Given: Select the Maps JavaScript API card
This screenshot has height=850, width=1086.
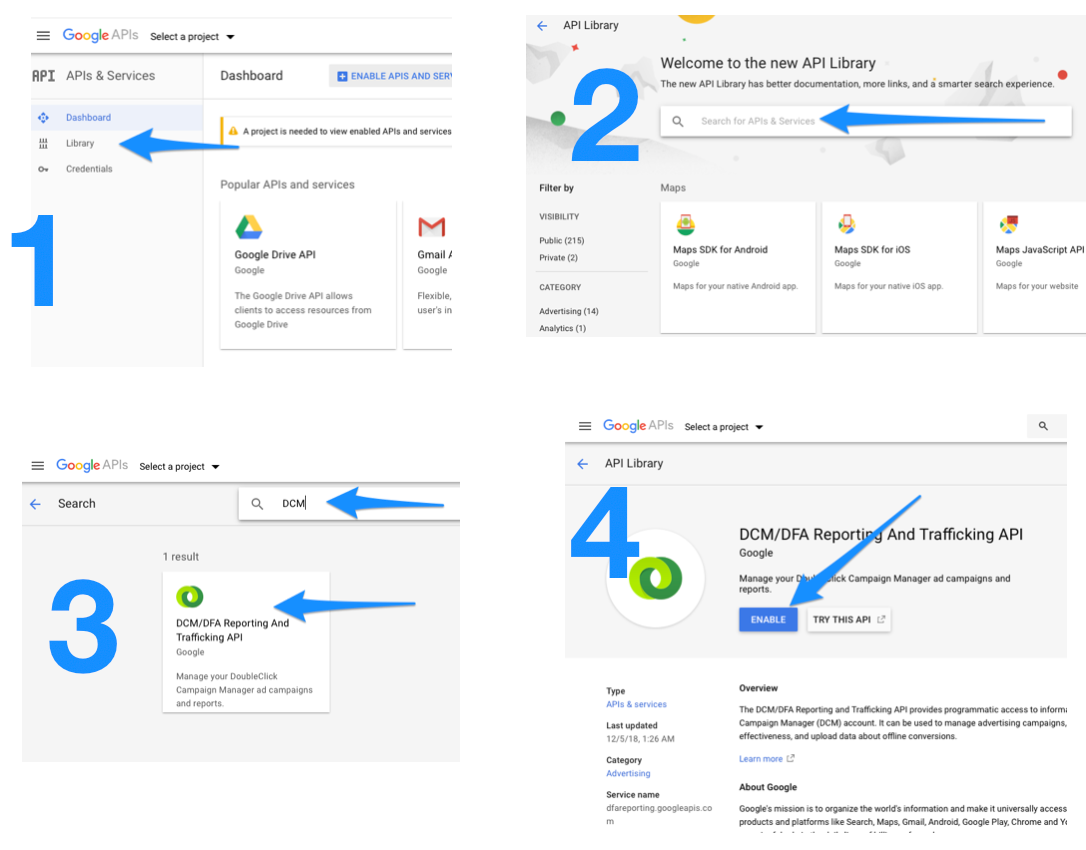Looking at the screenshot, I should point(1035,265).
